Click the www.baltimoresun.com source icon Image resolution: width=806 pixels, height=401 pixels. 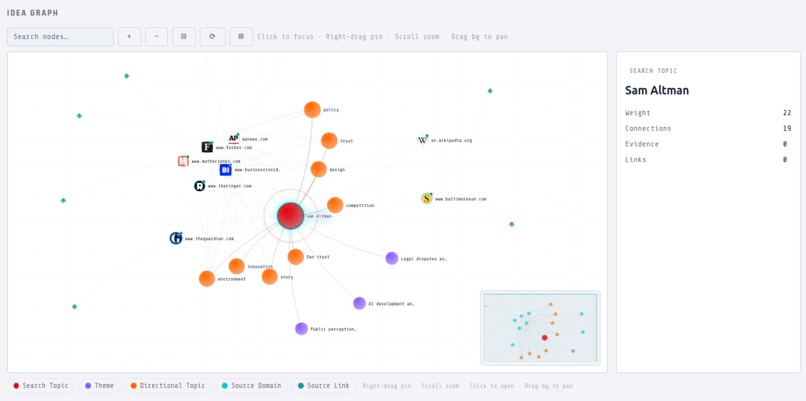[427, 198]
